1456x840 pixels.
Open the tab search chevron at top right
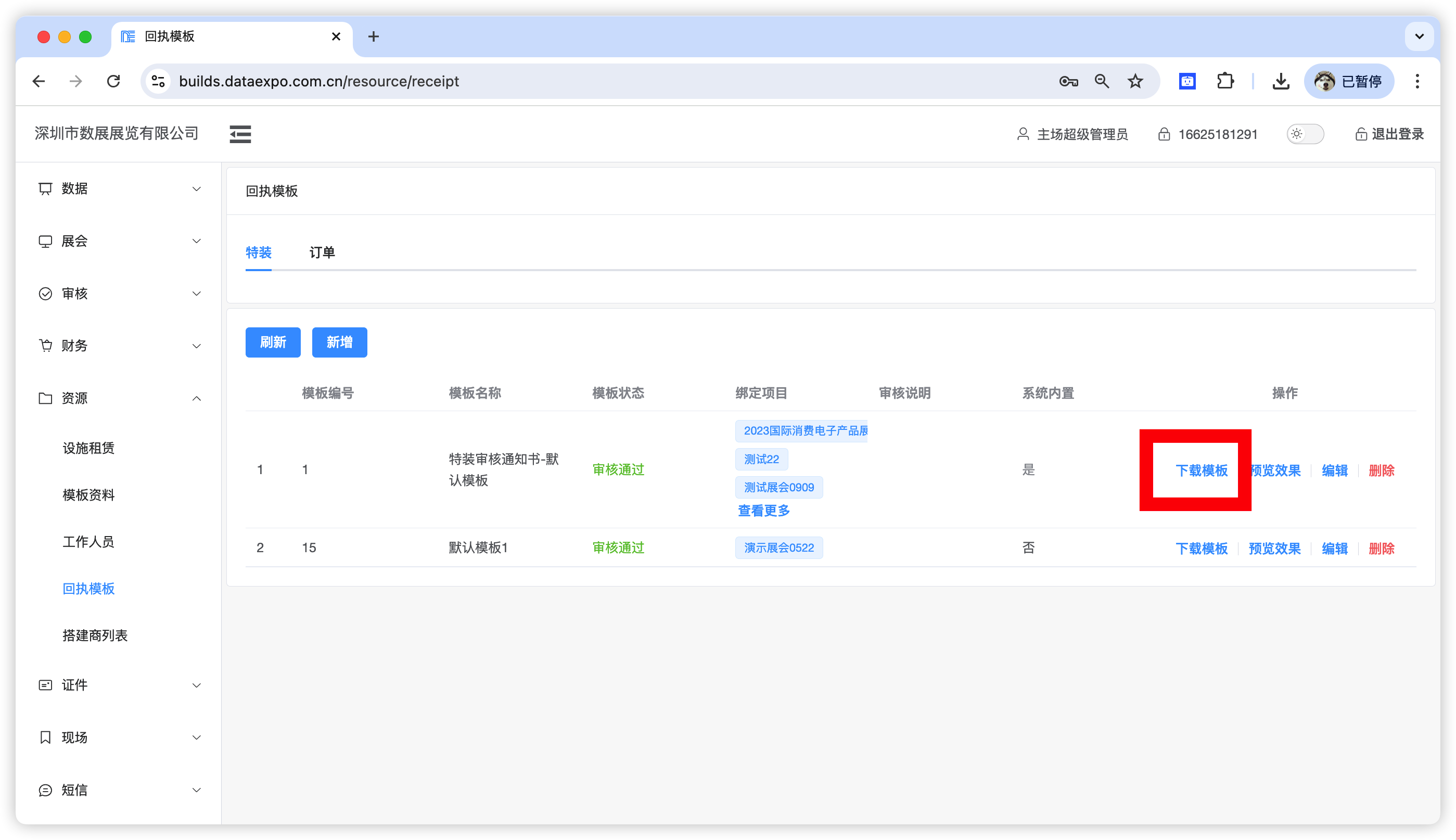1420,36
